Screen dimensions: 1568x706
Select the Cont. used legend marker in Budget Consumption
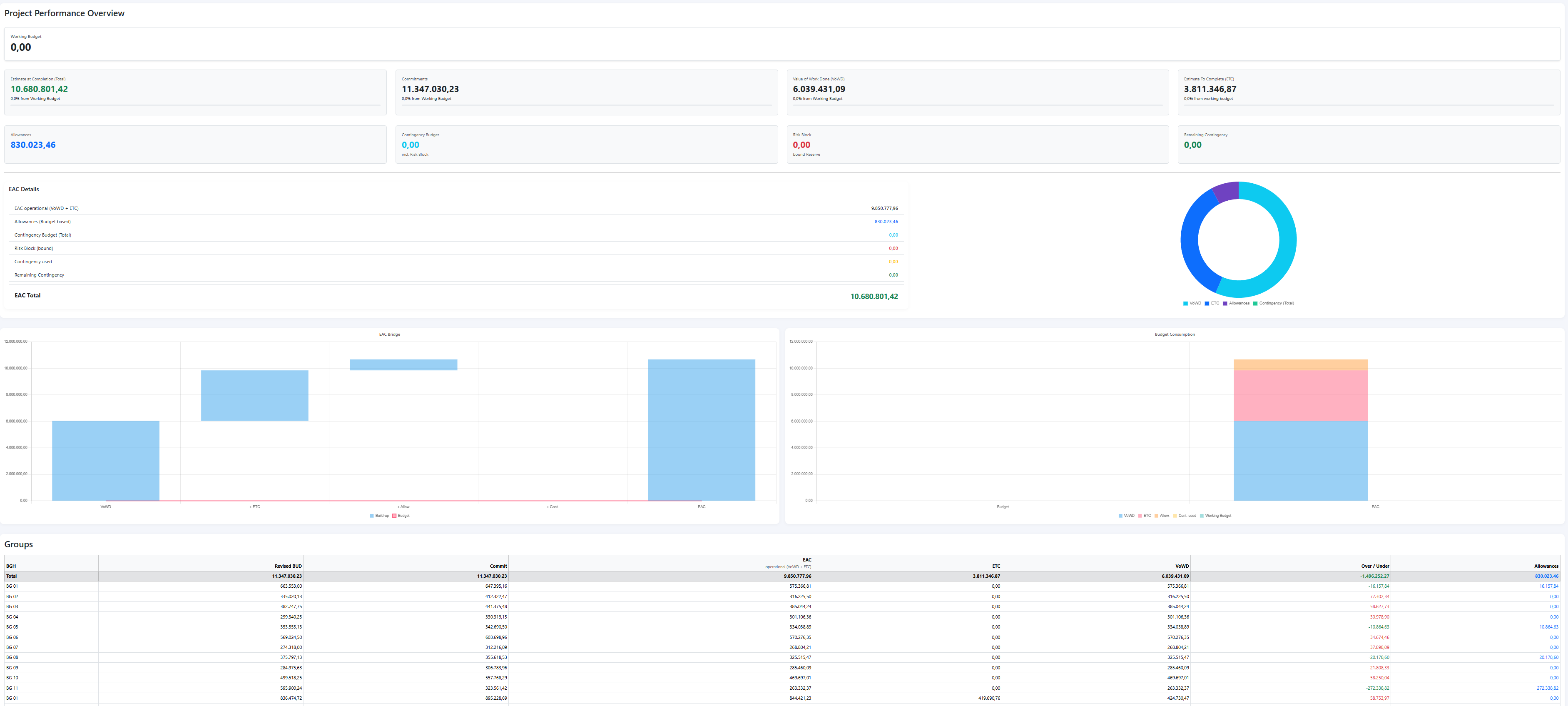(1175, 516)
